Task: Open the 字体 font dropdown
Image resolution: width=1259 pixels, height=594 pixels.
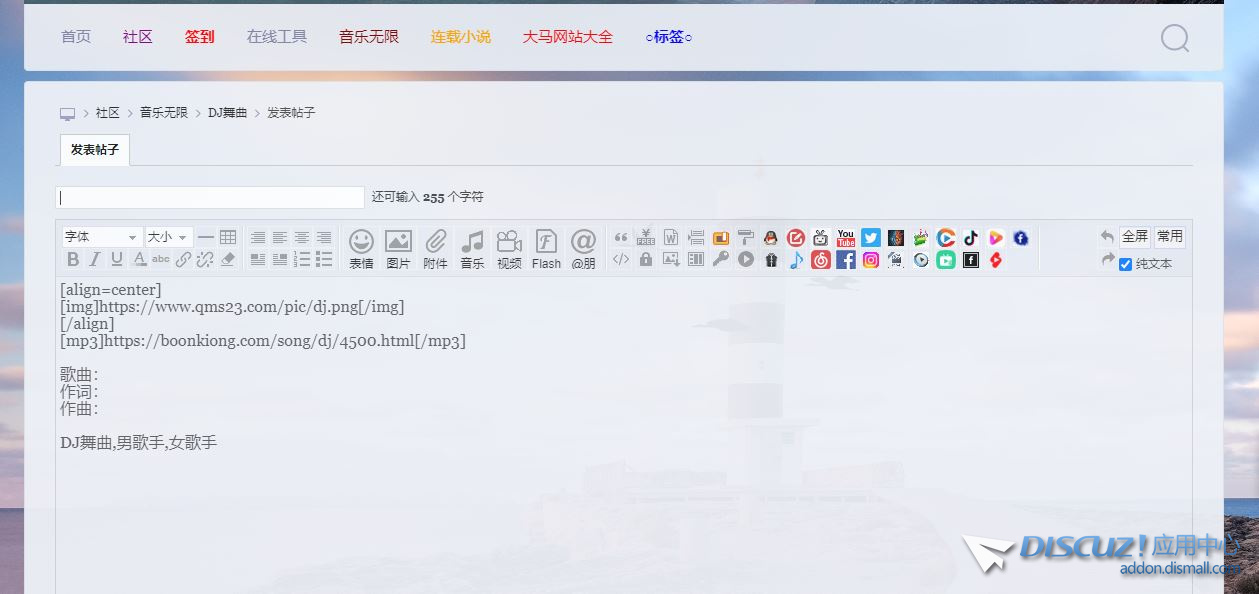Action: pos(101,237)
